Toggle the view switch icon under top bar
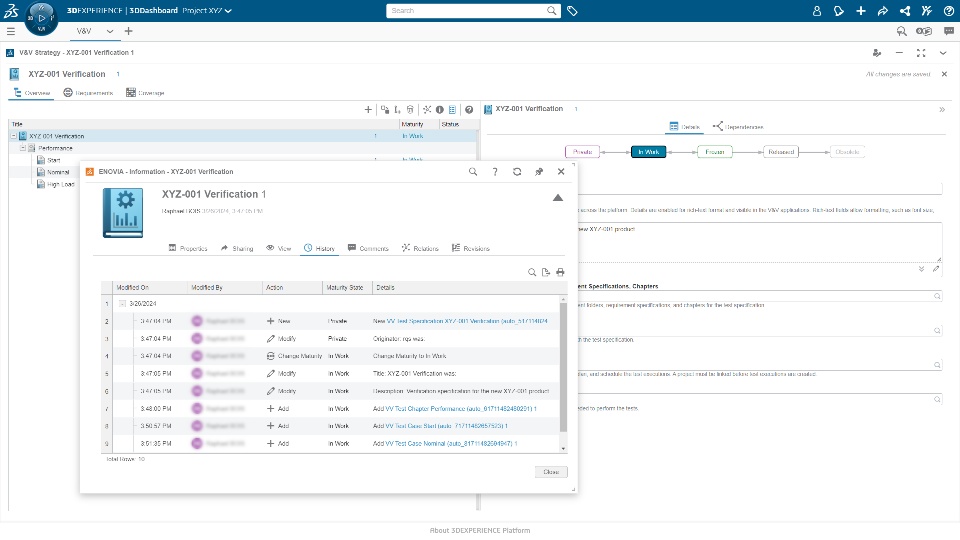 (x=924, y=31)
